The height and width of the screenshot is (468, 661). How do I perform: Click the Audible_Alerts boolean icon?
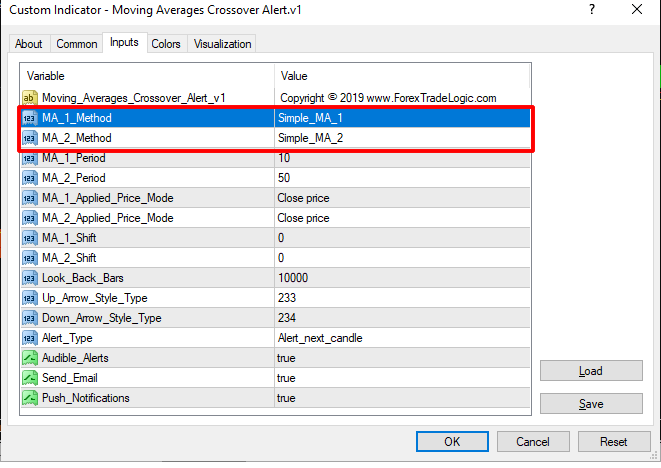30,358
